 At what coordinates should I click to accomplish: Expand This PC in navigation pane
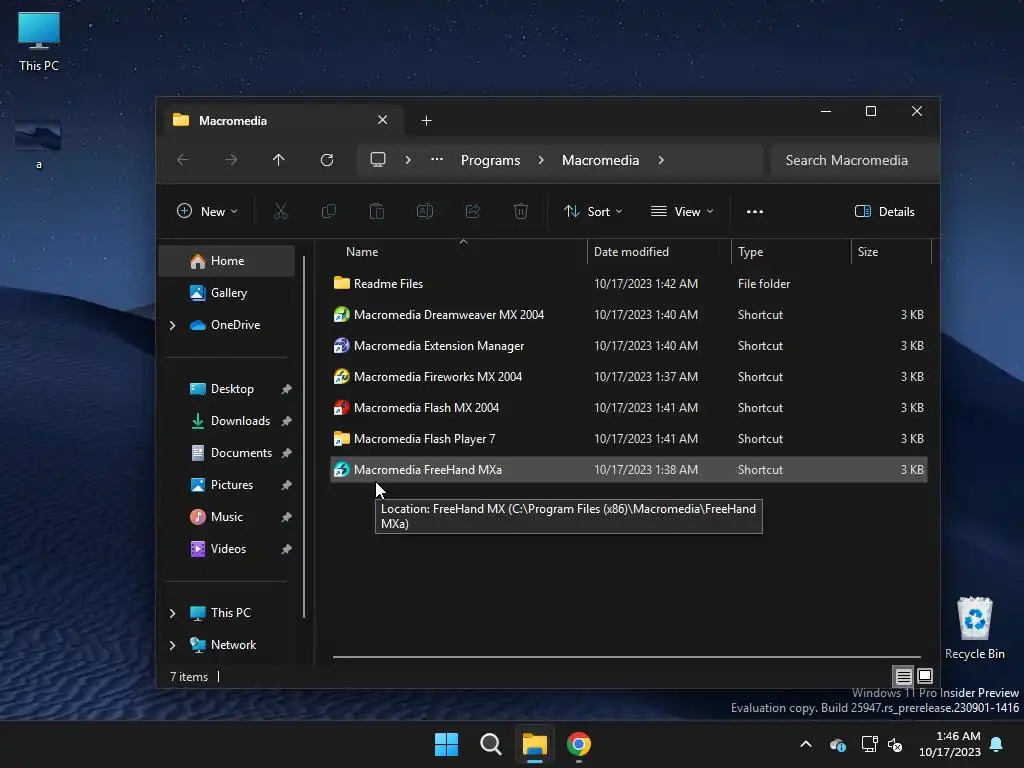[172, 613]
